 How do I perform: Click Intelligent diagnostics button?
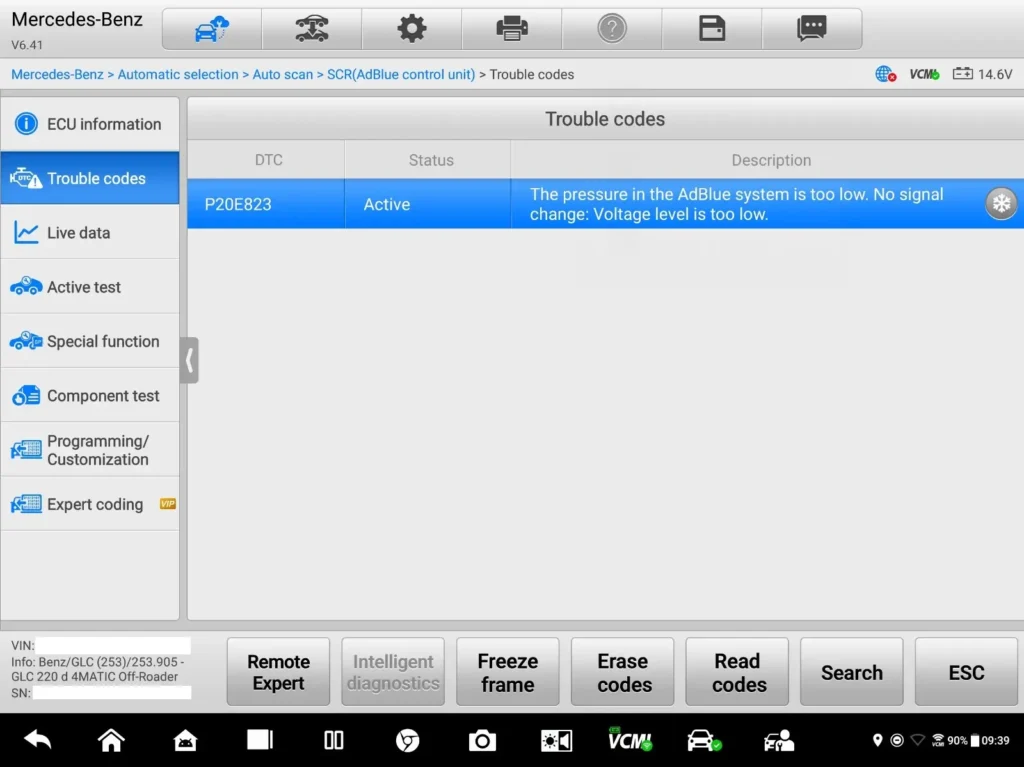(x=393, y=672)
